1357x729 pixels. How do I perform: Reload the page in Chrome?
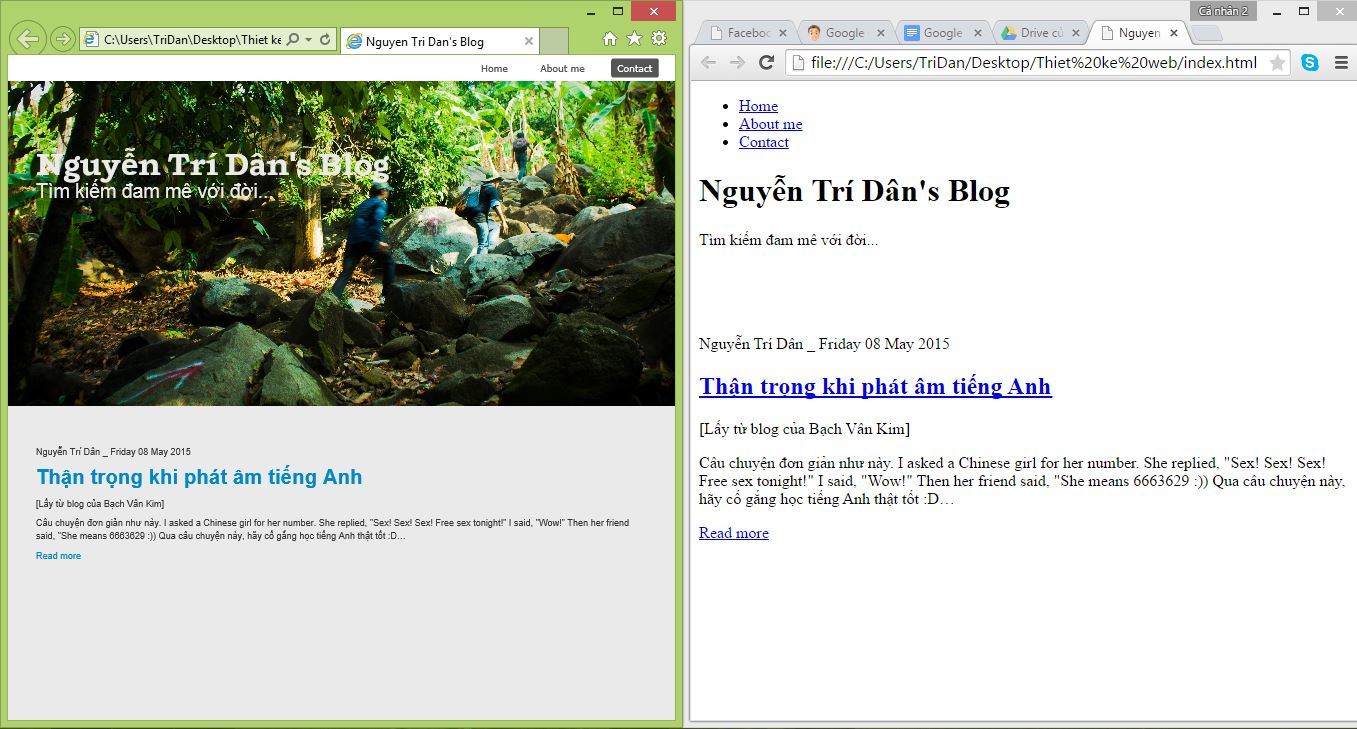point(767,63)
